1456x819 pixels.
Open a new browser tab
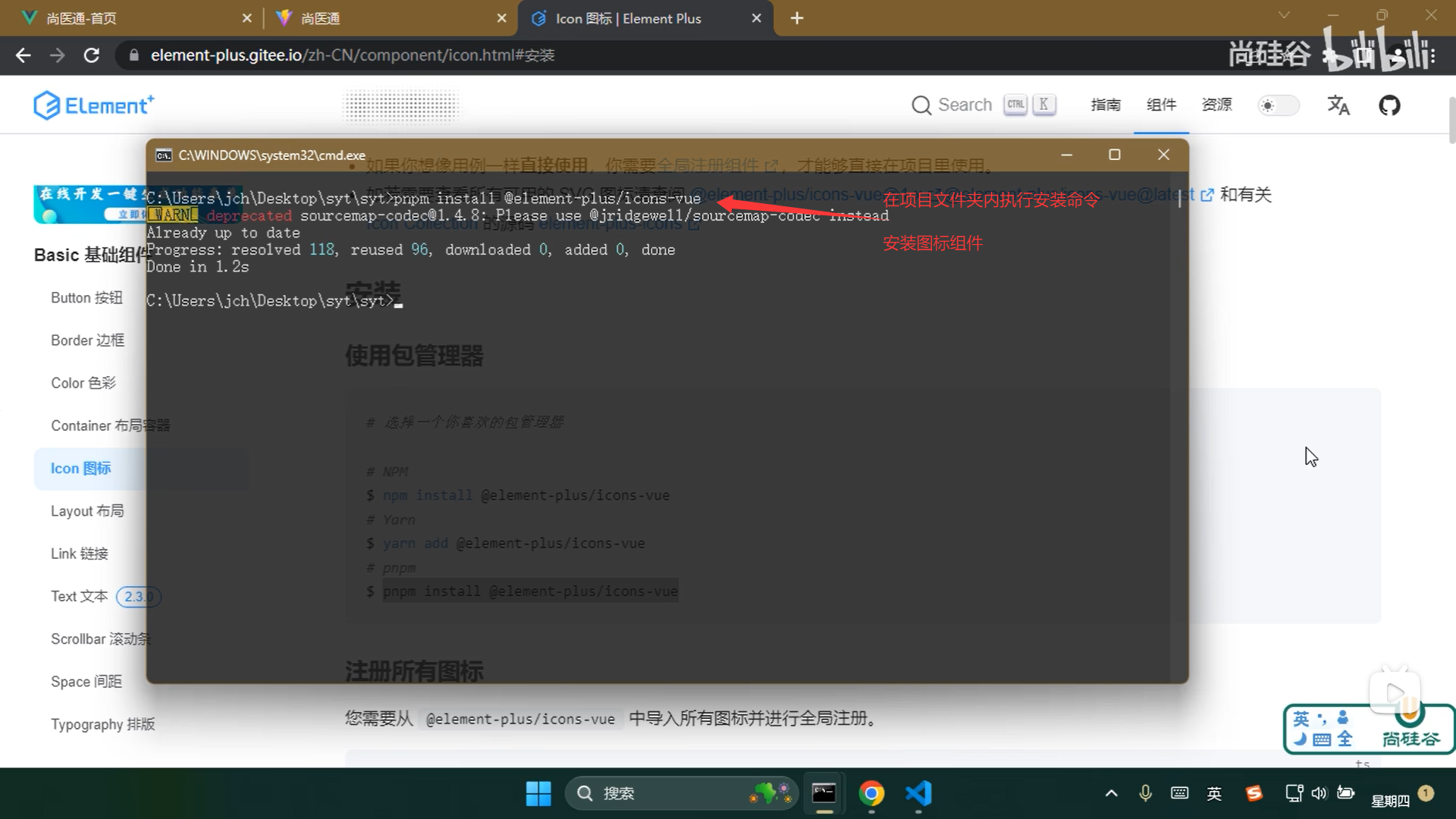[x=796, y=18]
